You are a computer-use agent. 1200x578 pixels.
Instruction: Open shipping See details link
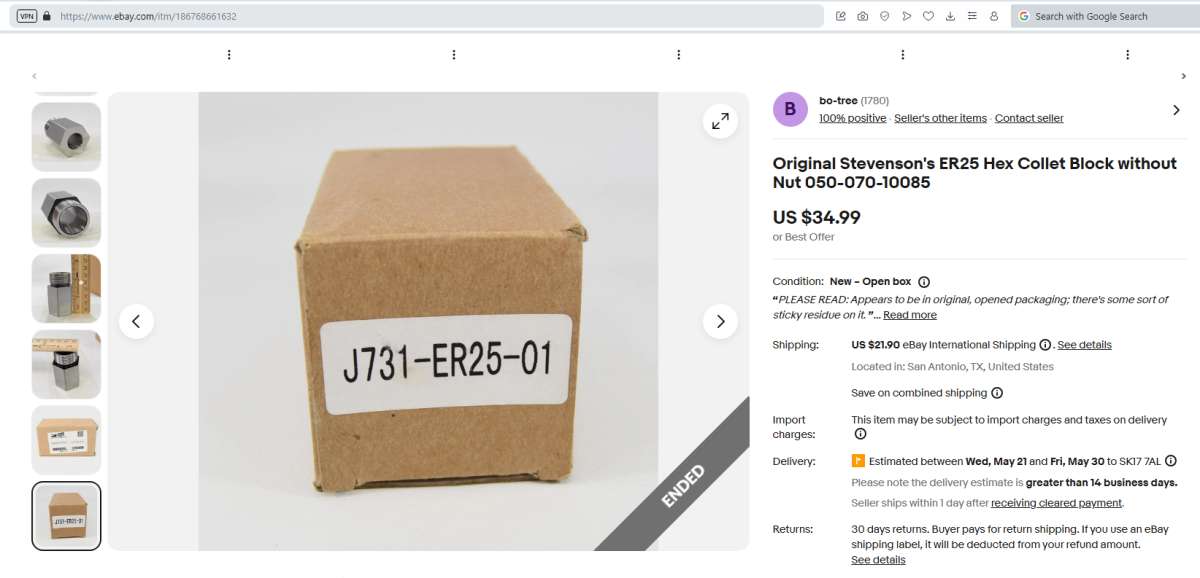[1084, 345]
